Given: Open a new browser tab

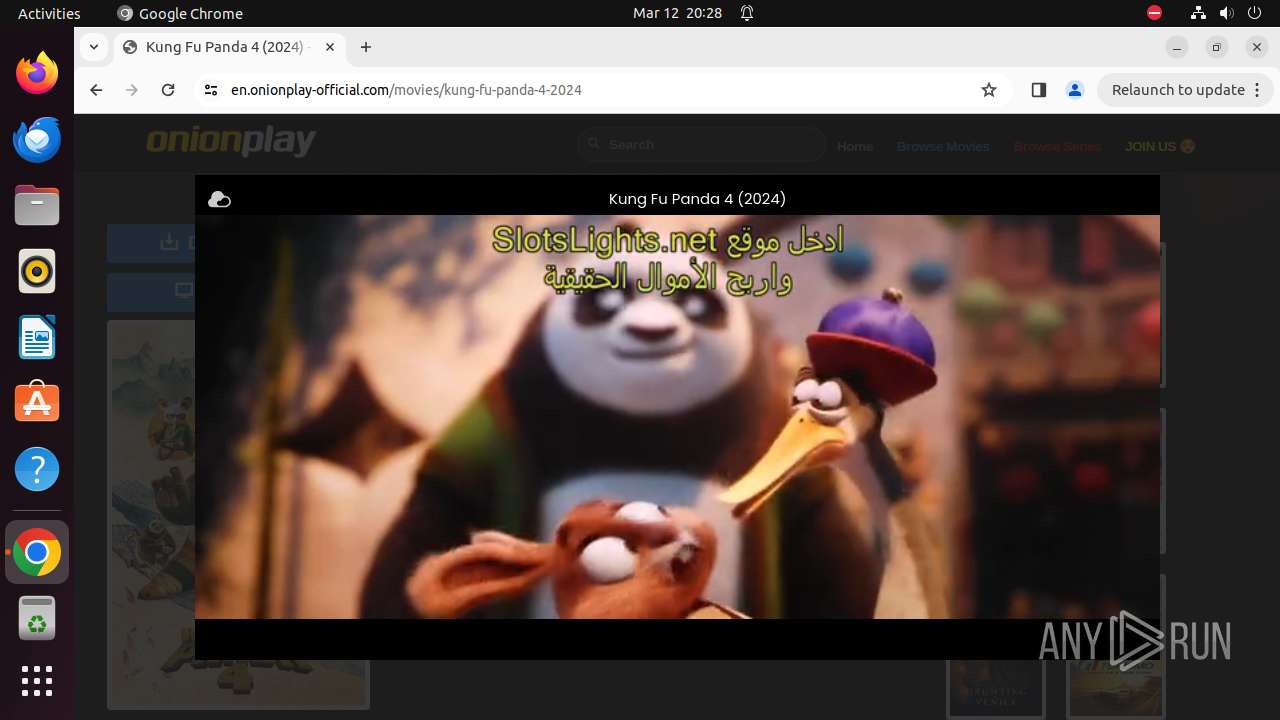Looking at the screenshot, I should pyautogui.click(x=366, y=47).
